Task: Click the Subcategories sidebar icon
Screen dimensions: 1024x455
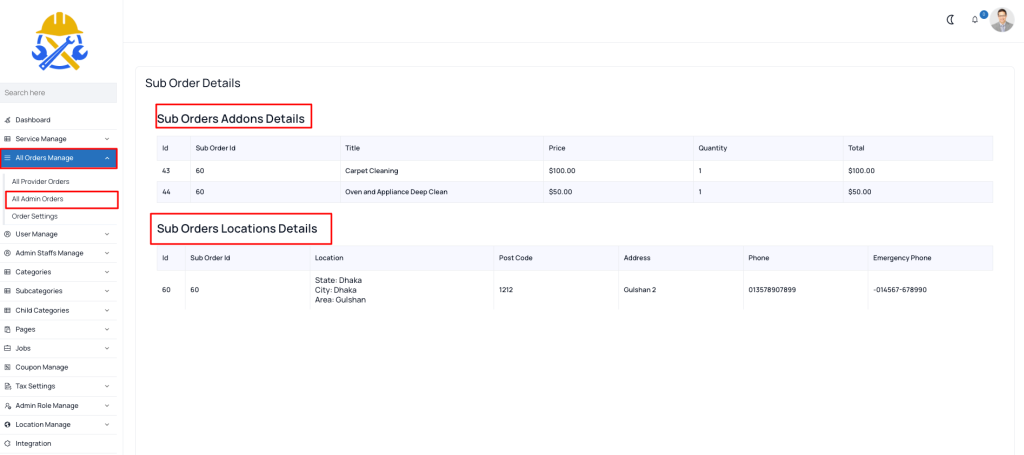Action: click(x=7, y=290)
